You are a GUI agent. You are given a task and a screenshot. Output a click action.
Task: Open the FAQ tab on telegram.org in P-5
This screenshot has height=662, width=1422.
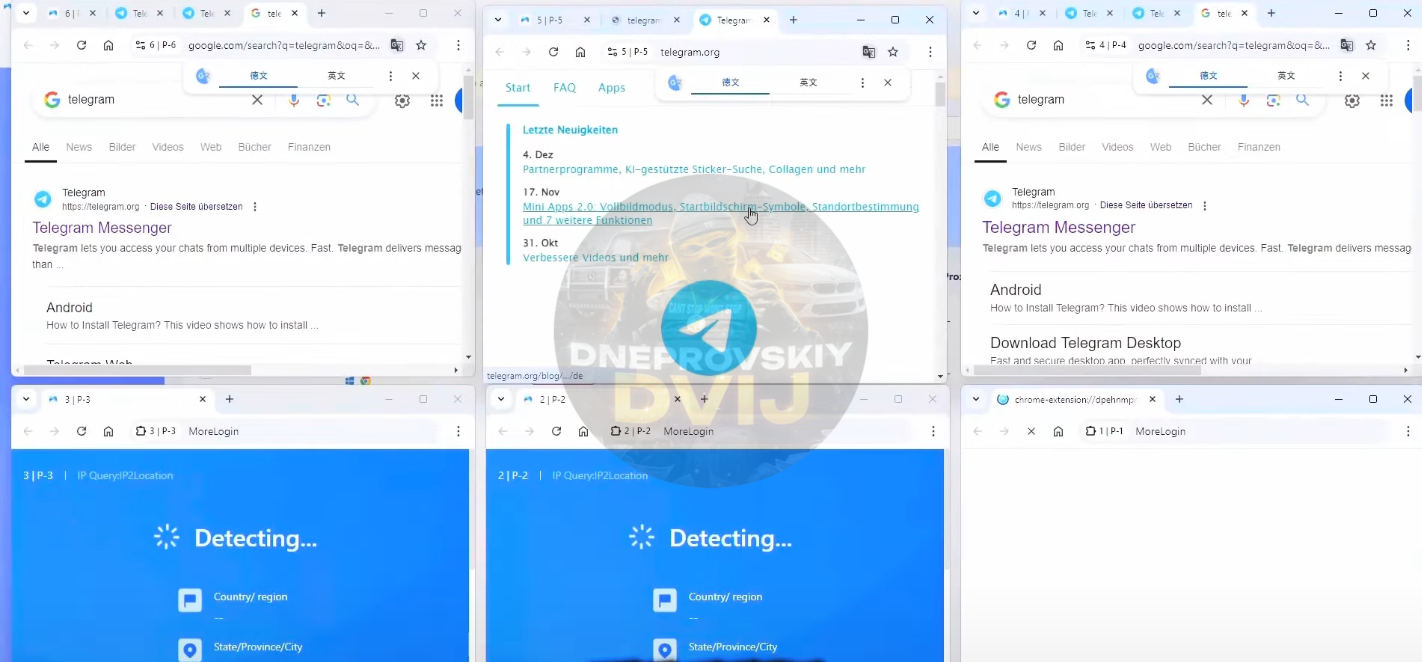click(565, 88)
